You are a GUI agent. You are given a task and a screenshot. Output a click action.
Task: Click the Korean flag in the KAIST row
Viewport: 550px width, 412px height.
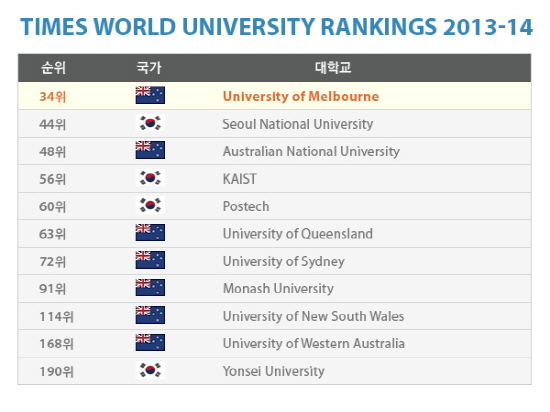pos(150,178)
